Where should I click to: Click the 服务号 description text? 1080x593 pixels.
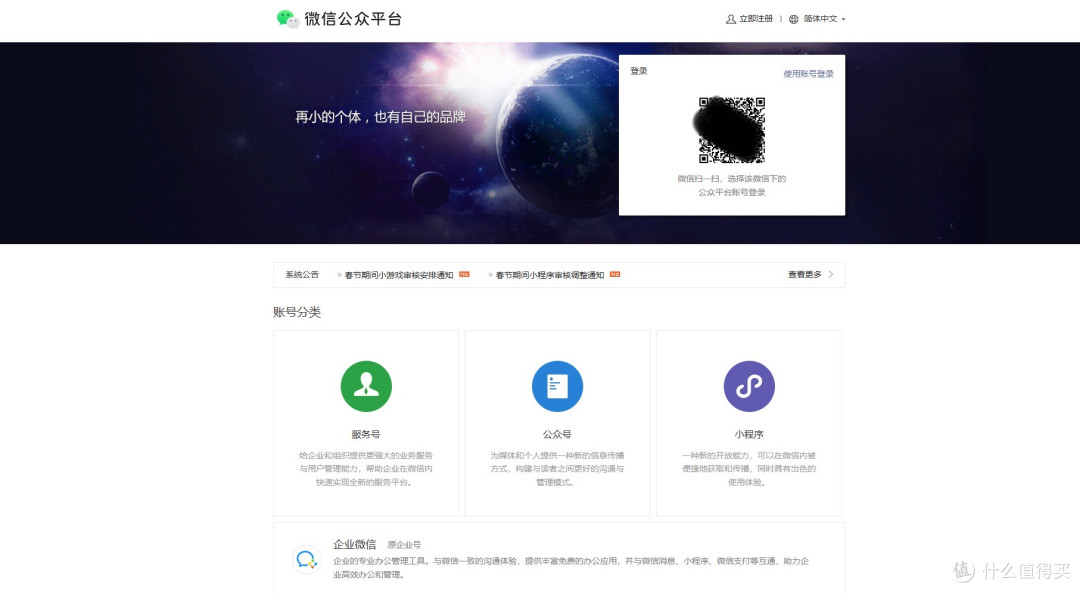tap(366, 468)
